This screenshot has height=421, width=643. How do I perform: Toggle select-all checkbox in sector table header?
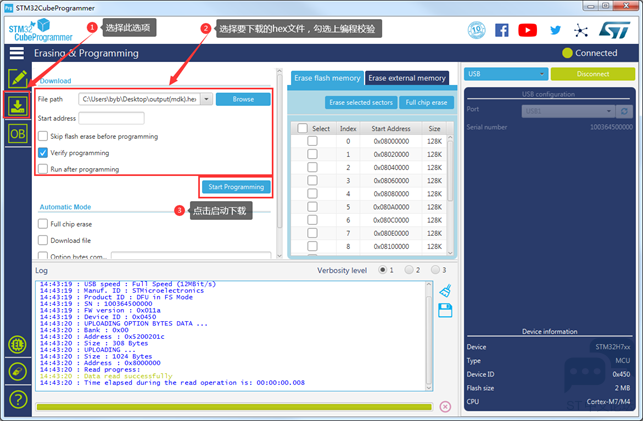point(303,128)
